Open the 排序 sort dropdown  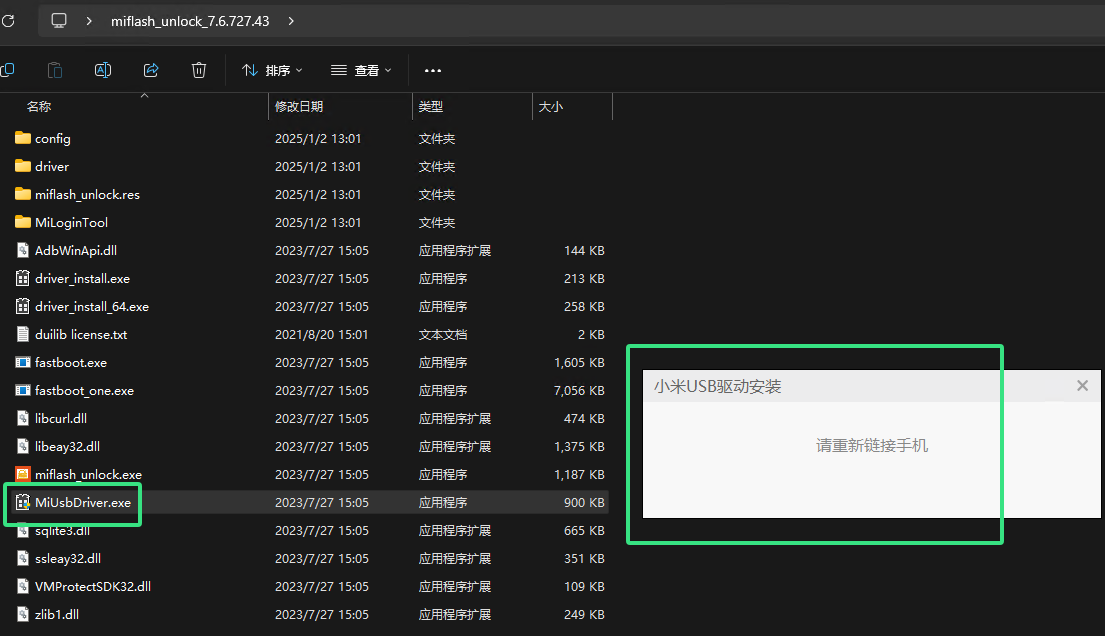click(272, 70)
